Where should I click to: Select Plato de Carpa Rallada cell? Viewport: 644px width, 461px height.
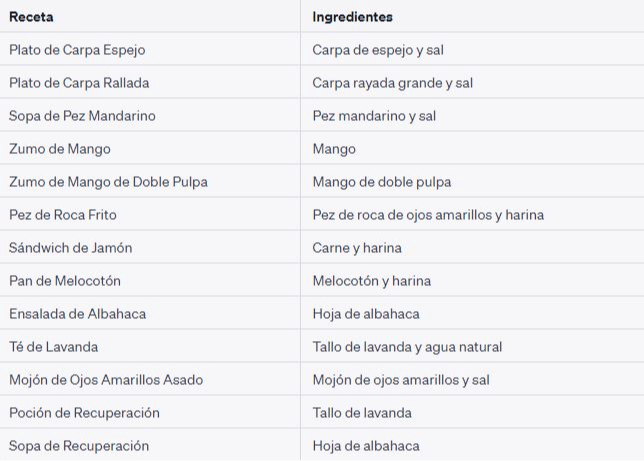pyautogui.click(x=79, y=83)
